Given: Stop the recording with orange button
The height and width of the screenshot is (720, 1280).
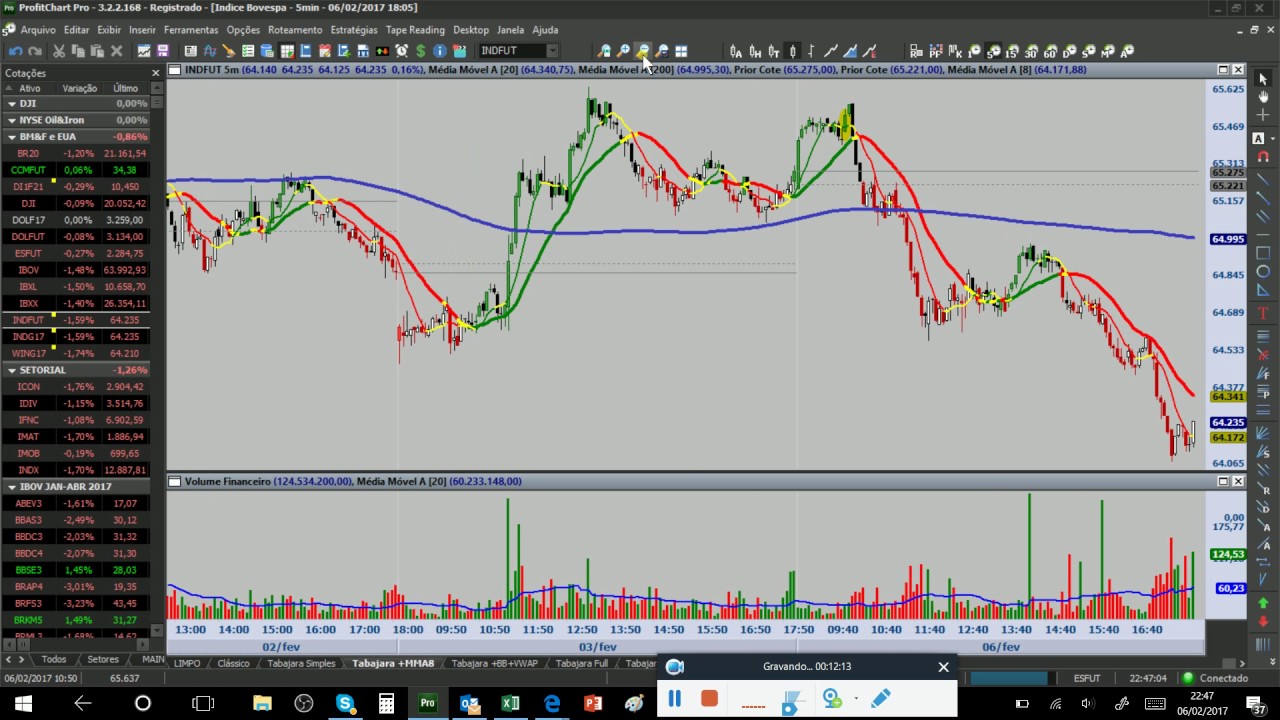Looking at the screenshot, I should [710, 699].
